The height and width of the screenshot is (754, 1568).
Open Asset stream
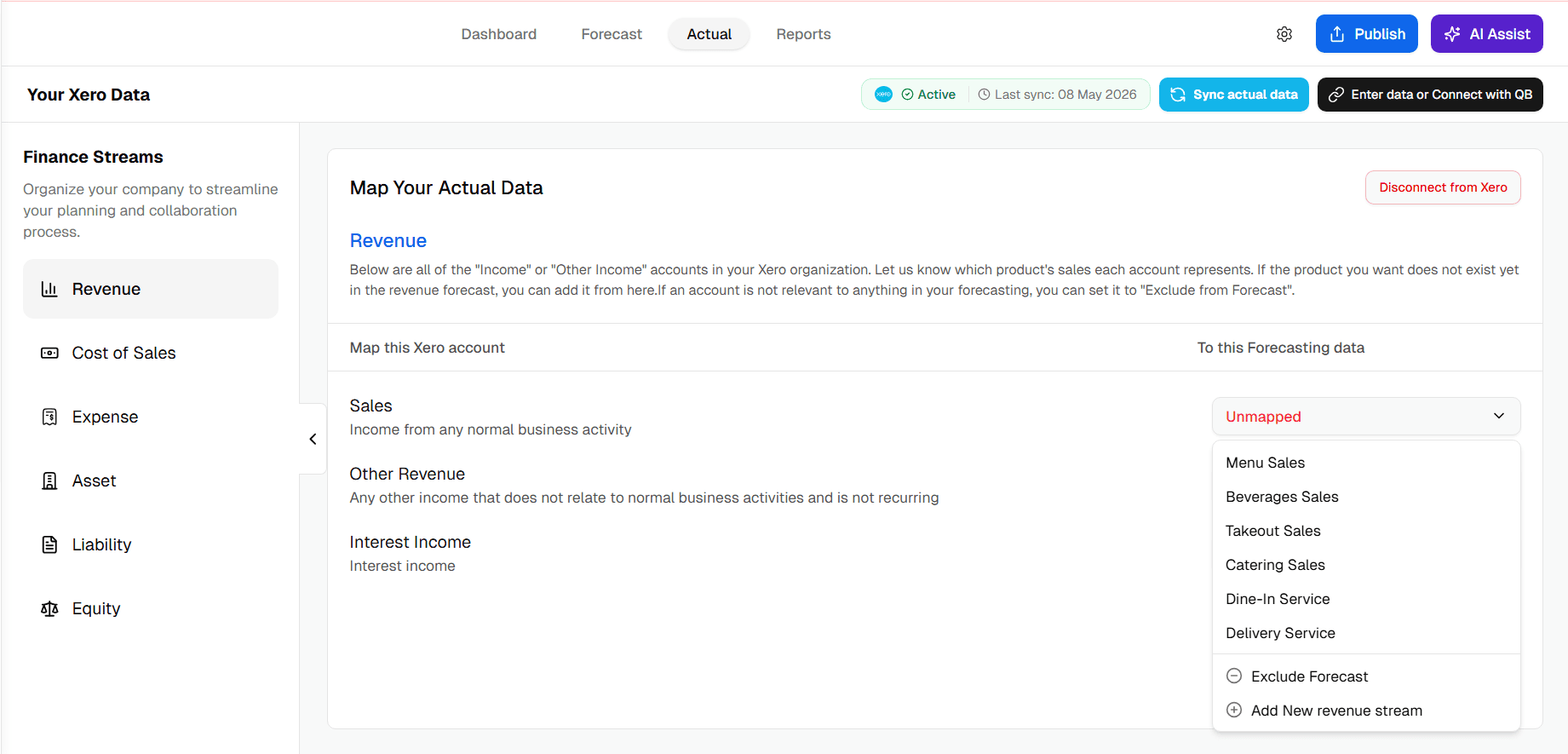point(151,481)
